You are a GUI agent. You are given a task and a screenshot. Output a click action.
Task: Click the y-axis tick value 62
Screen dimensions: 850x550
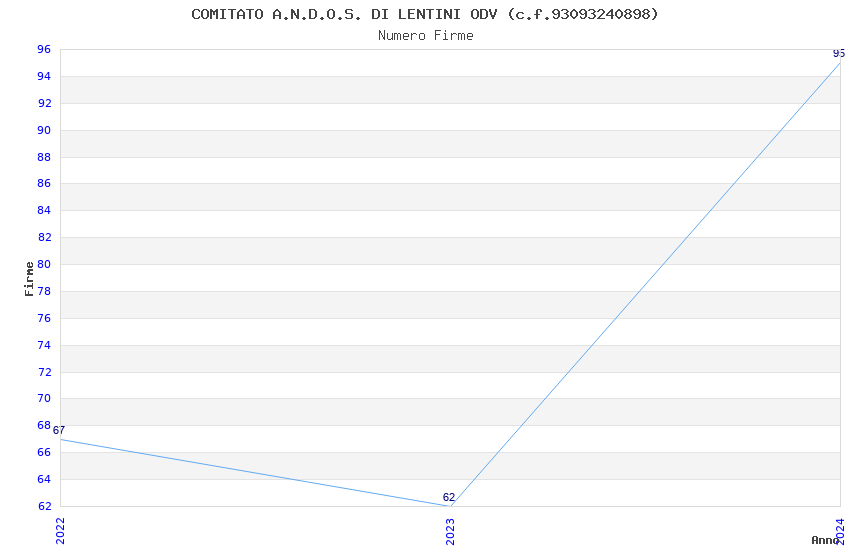point(44,506)
